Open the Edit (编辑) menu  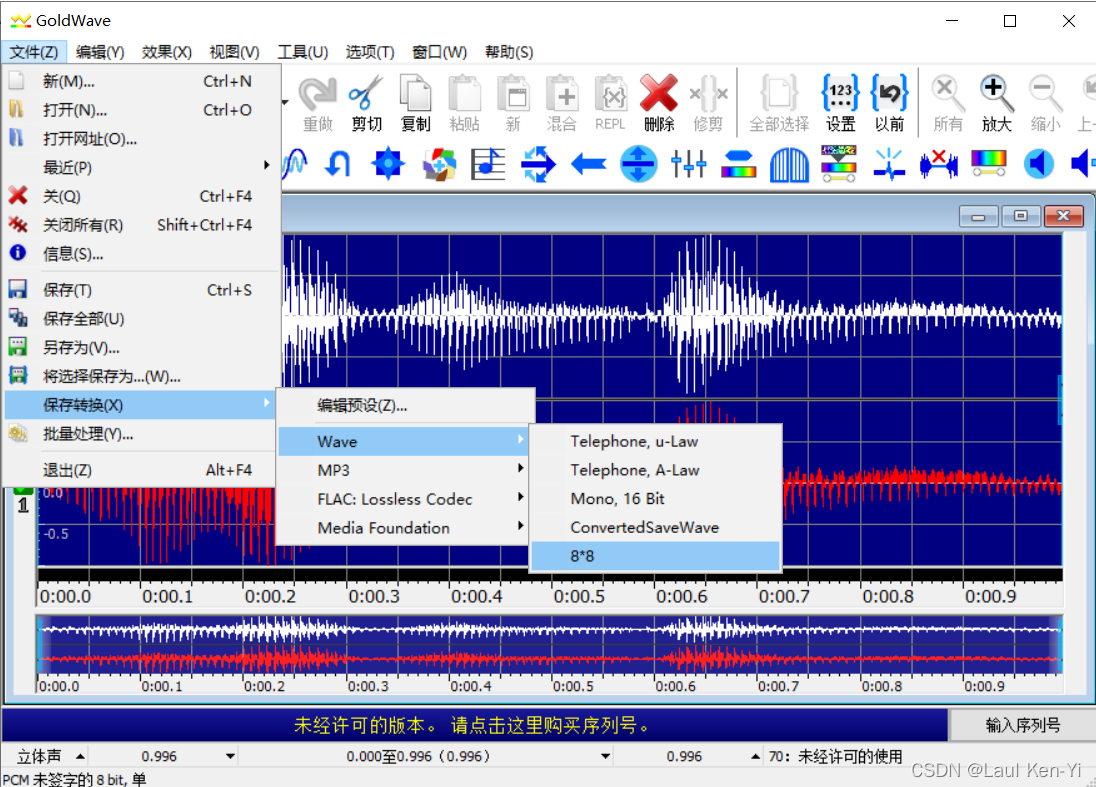100,52
